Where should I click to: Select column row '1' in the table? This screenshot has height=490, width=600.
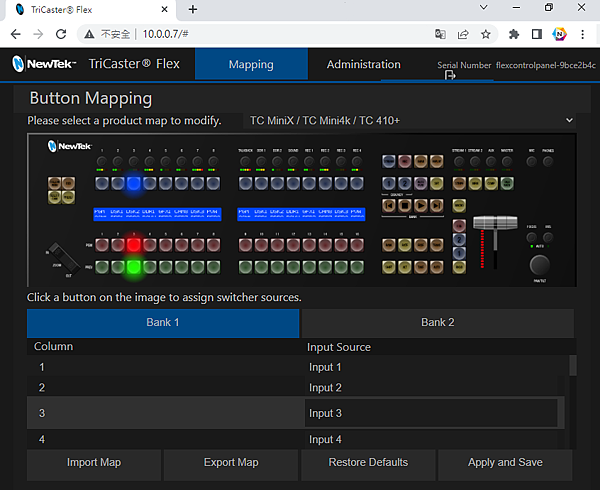pos(166,367)
